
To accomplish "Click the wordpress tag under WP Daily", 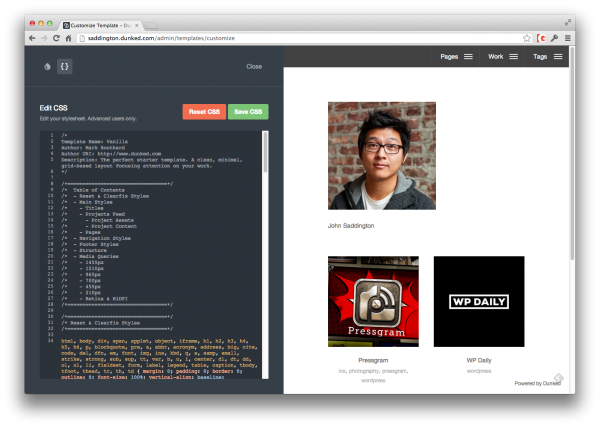I will pyautogui.click(x=479, y=371).
